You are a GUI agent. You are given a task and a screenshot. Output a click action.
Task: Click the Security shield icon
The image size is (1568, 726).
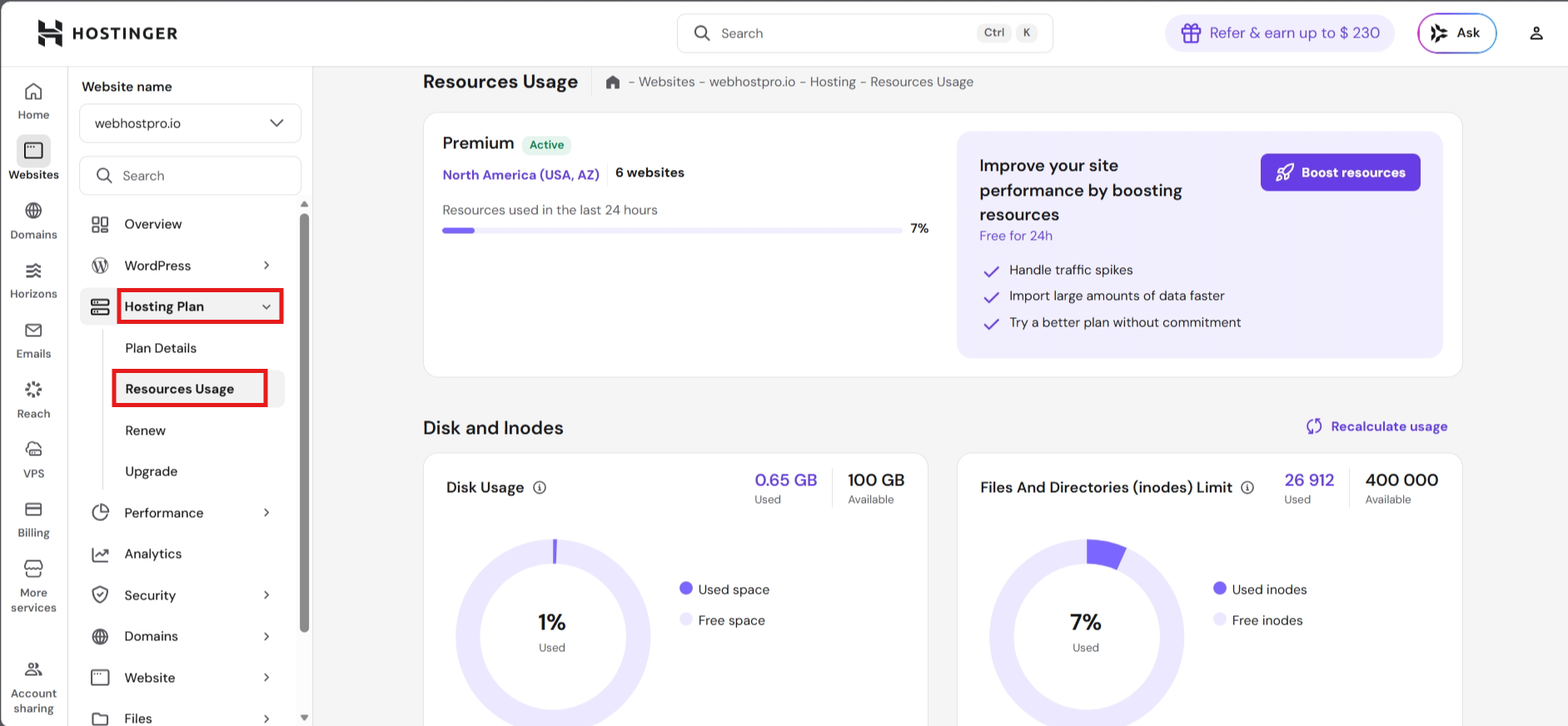click(x=100, y=595)
